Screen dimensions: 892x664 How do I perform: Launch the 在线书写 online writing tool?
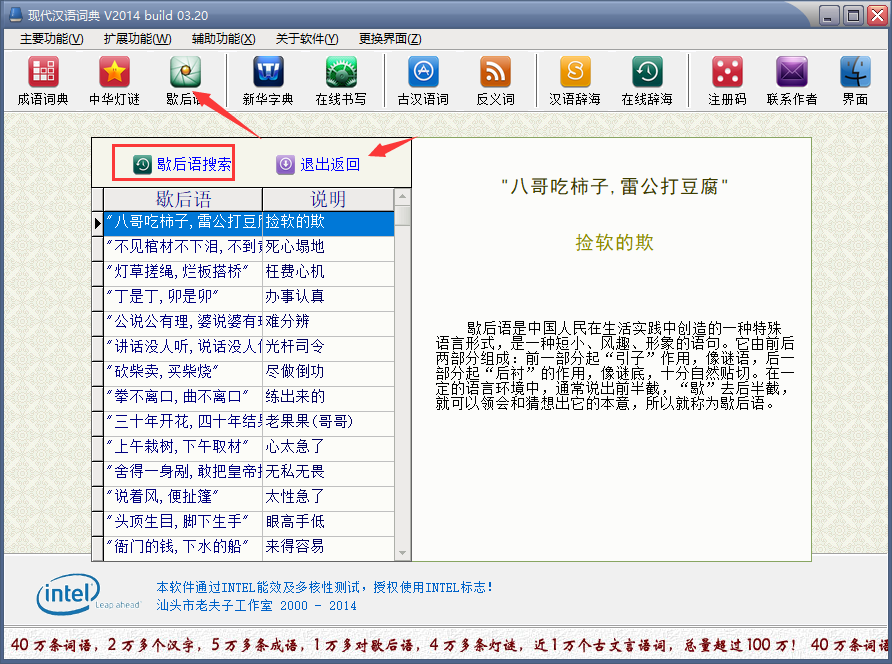coord(341,80)
